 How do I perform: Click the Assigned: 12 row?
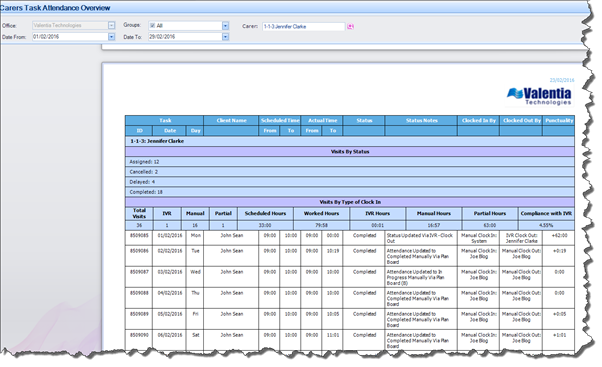pyautogui.click(x=350, y=162)
